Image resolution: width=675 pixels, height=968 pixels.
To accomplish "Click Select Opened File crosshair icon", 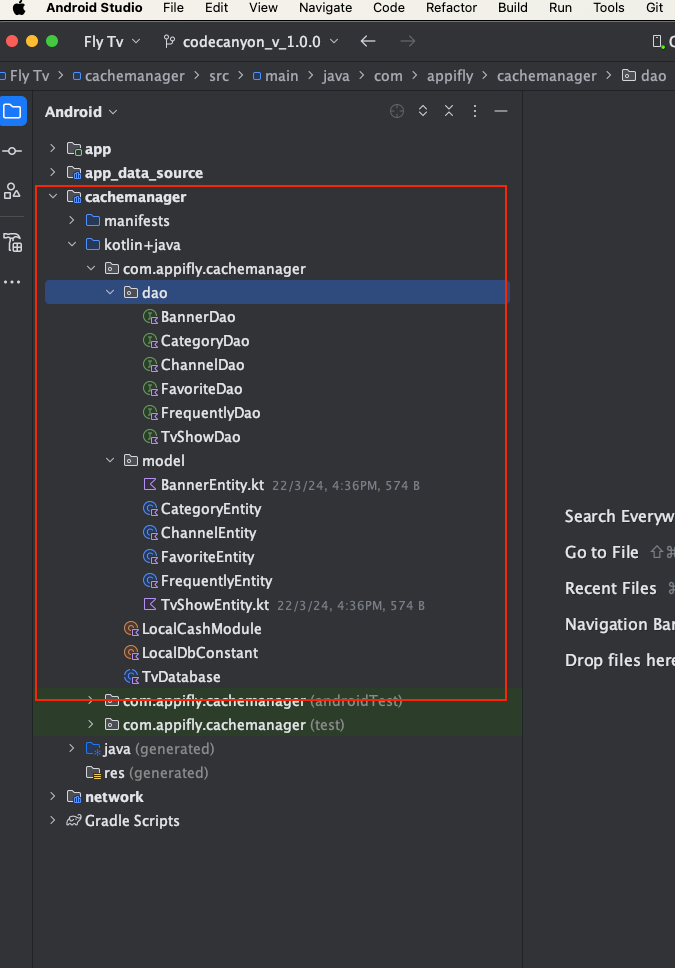I will click(x=397, y=112).
